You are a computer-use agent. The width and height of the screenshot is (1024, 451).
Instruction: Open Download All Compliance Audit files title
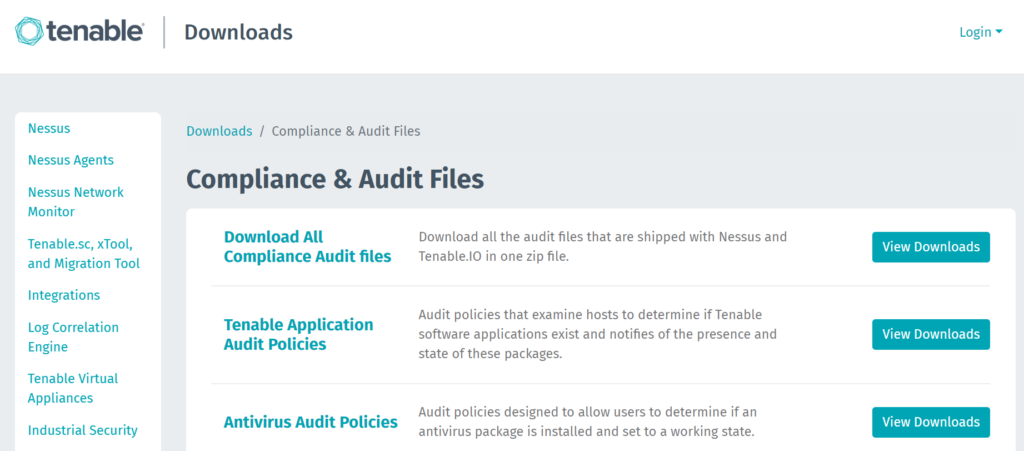click(308, 247)
